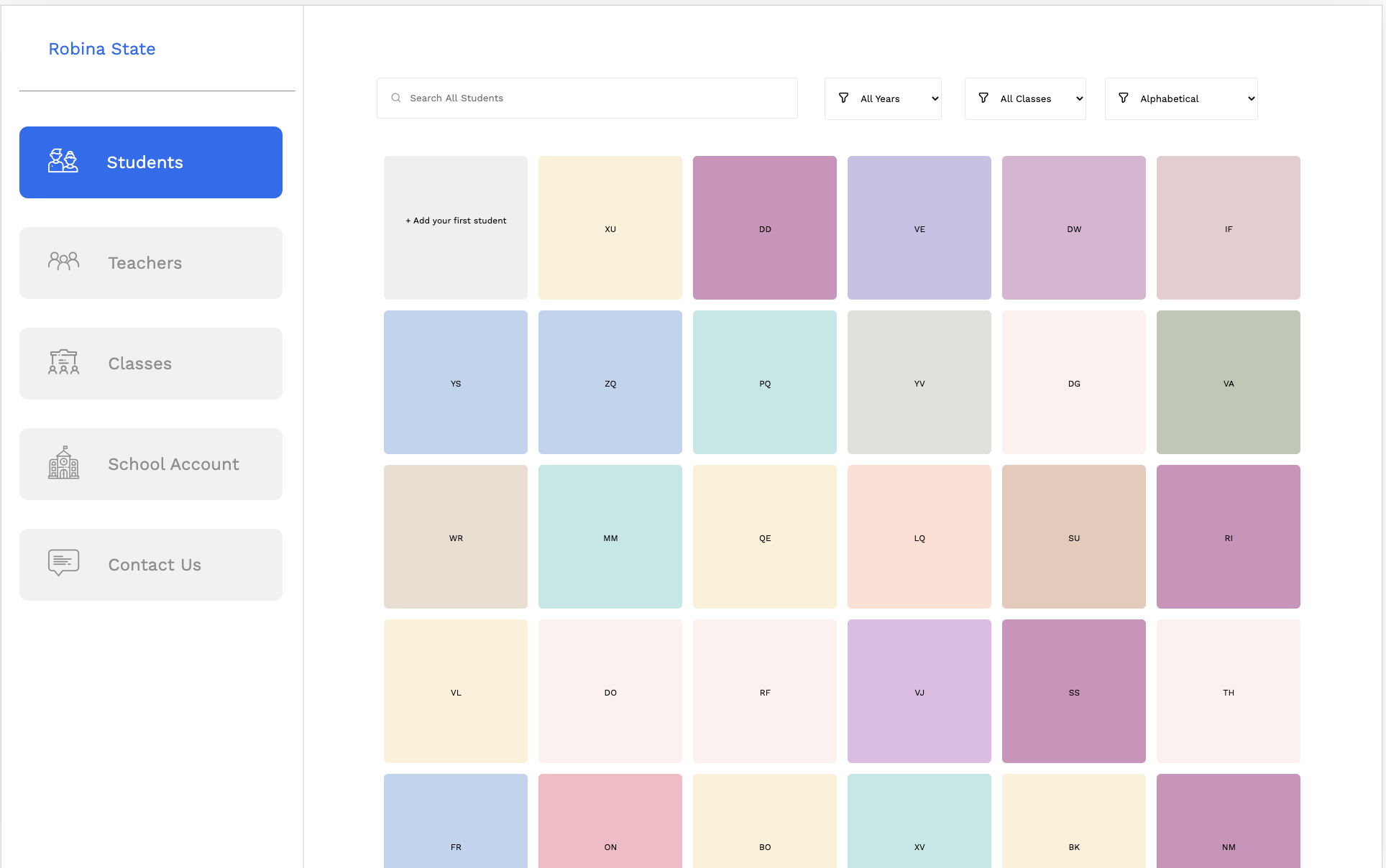Open the green VA student card
This screenshot has width=1386, height=868.
pyautogui.click(x=1228, y=382)
